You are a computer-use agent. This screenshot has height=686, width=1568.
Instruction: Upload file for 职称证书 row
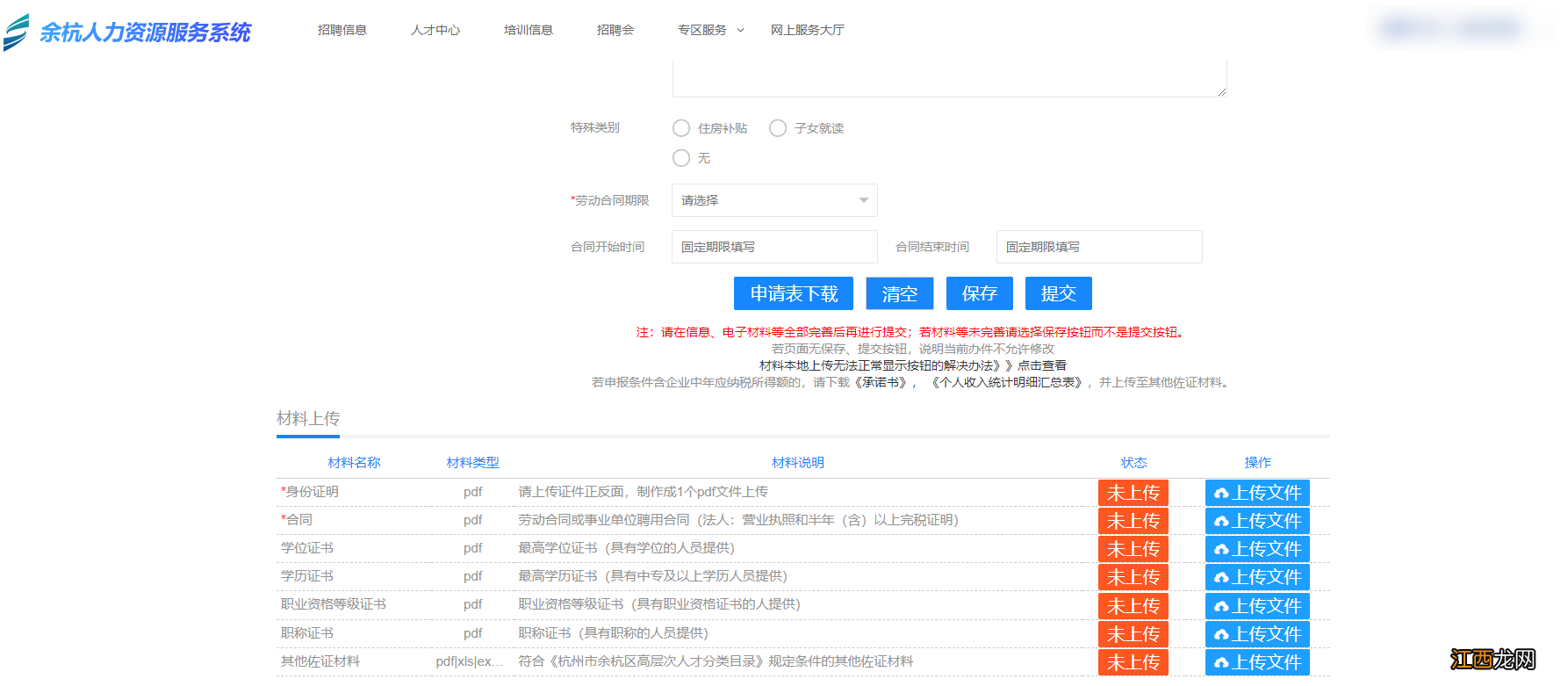pos(1257,634)
